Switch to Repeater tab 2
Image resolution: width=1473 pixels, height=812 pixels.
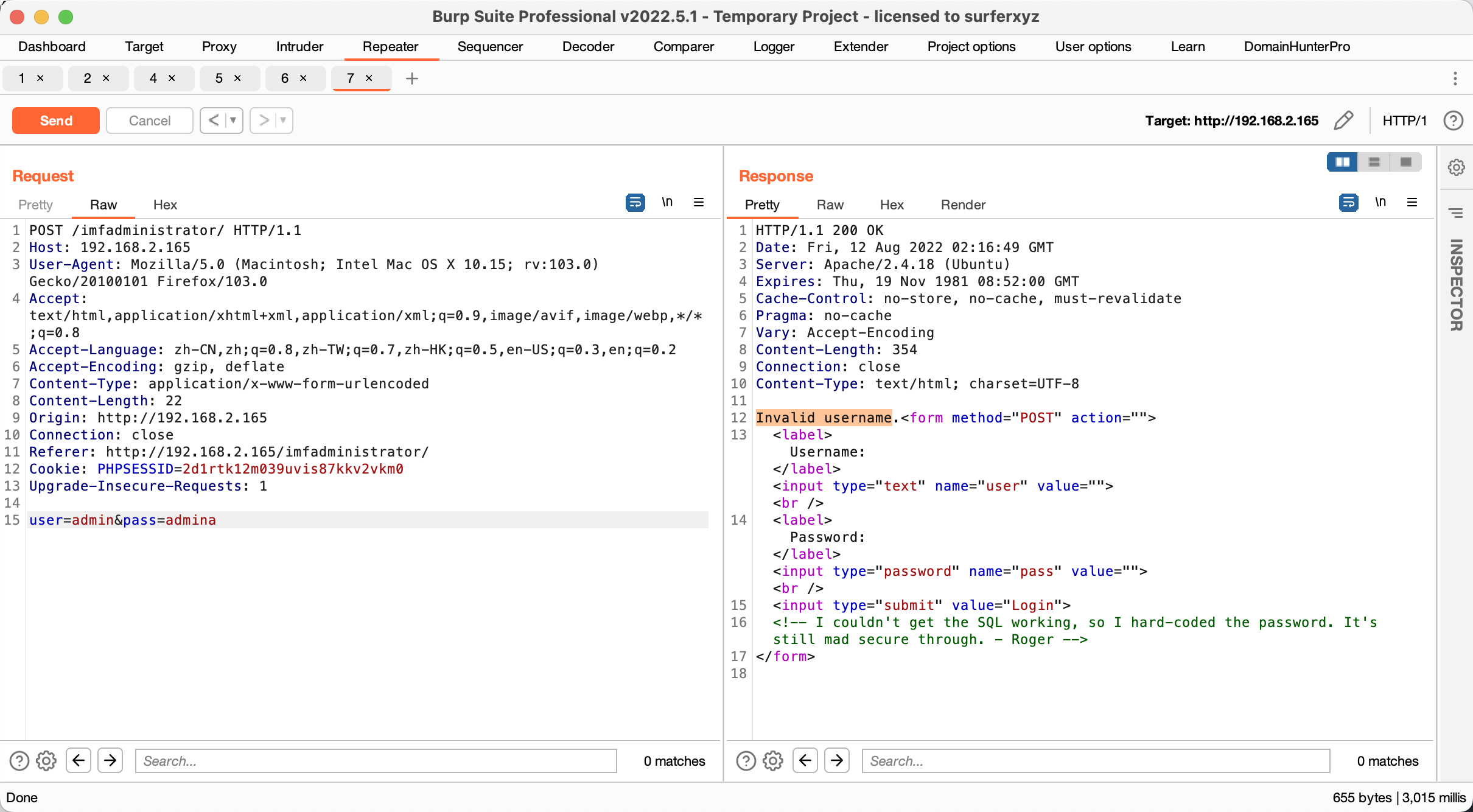88,78
